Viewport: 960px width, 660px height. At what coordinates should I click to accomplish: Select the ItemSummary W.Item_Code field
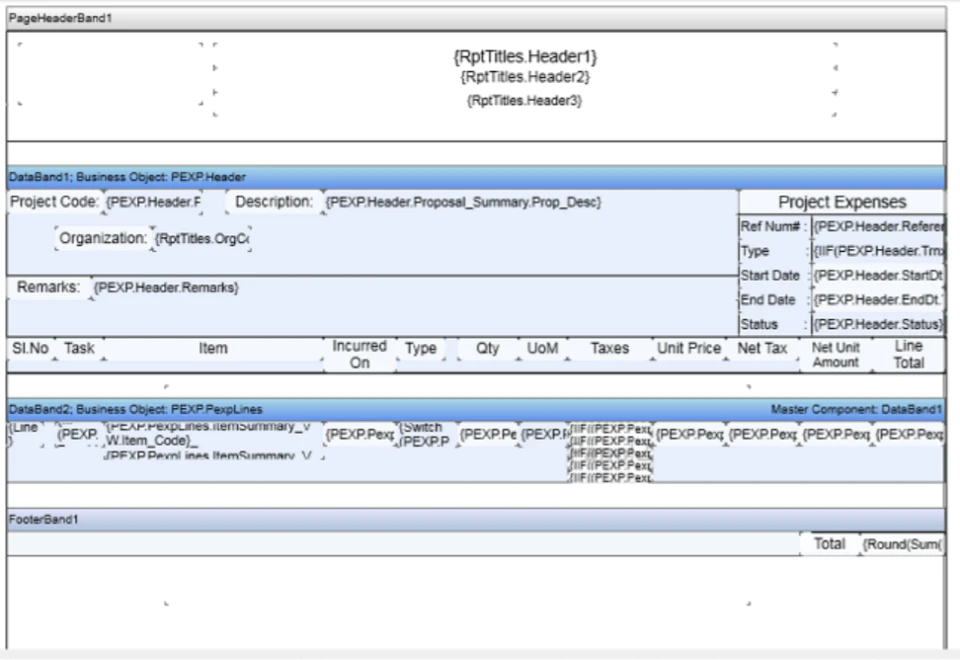pyautogui.click(x=214, y=440)
